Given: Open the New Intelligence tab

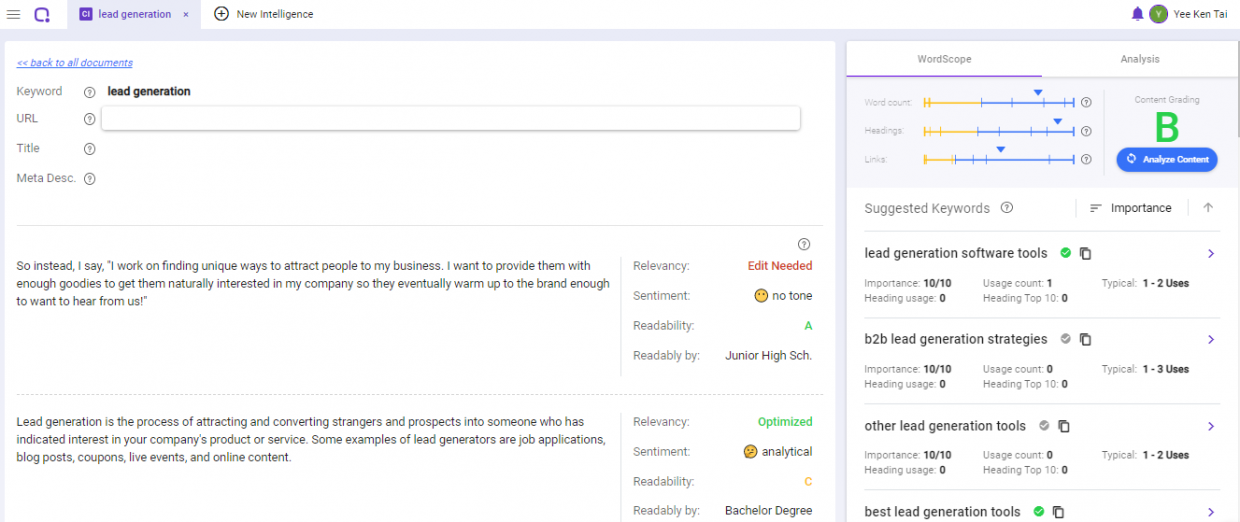Looking at the screenshot, I should coord(264,14).
